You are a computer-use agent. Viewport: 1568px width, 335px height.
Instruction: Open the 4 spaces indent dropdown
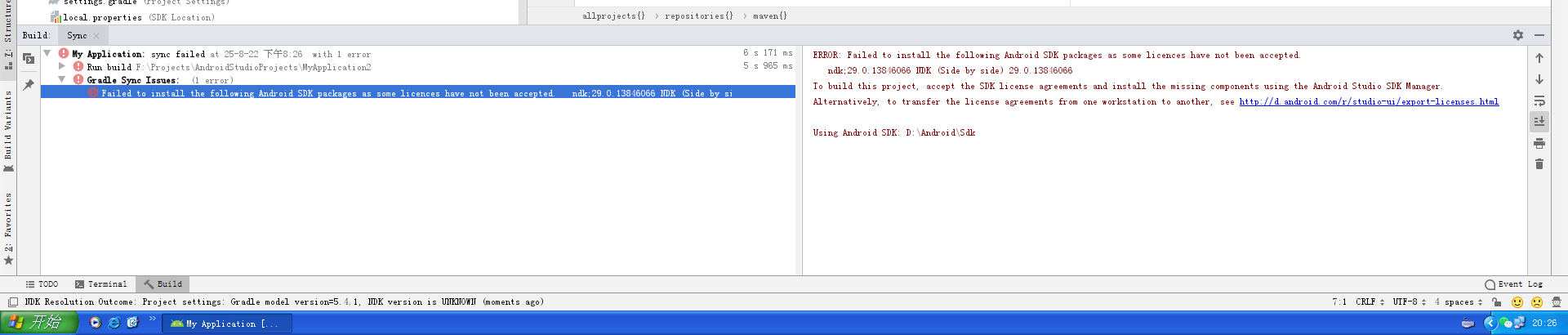1459,302
